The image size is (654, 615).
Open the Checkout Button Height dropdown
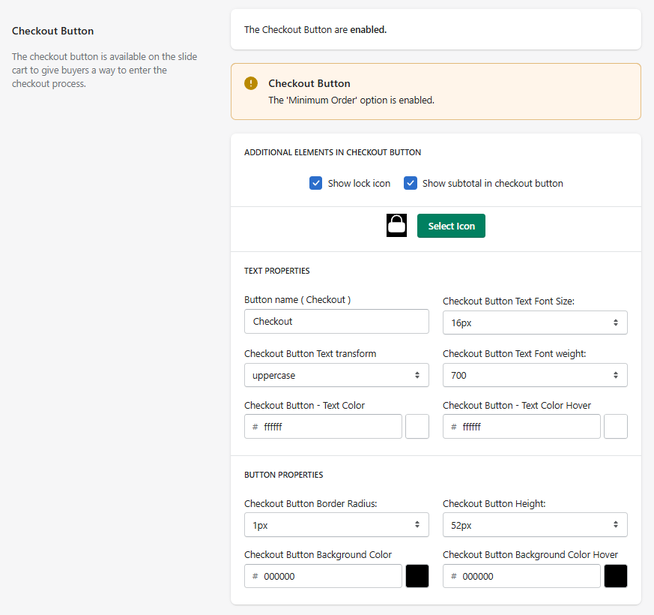click(535, 524)
